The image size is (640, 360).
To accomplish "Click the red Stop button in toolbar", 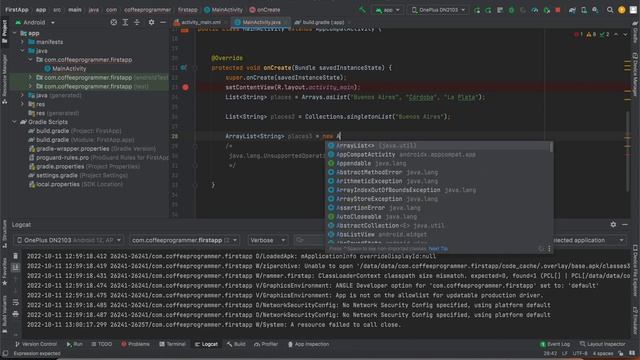I will [558, 10].
